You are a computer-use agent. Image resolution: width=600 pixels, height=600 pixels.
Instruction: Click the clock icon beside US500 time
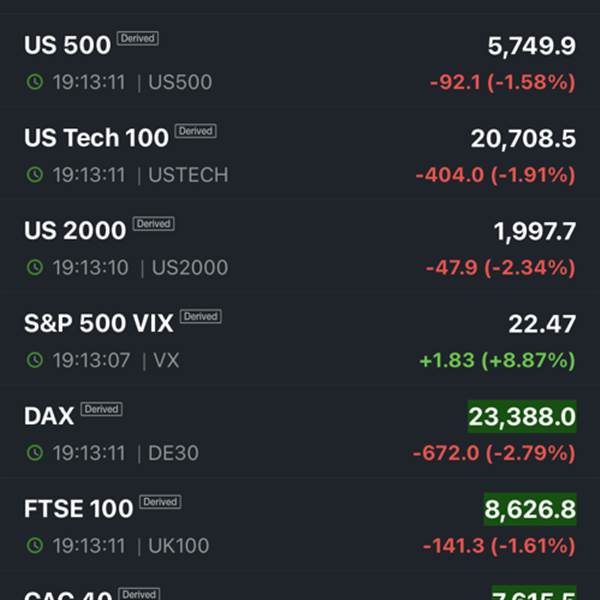(35, 82)
